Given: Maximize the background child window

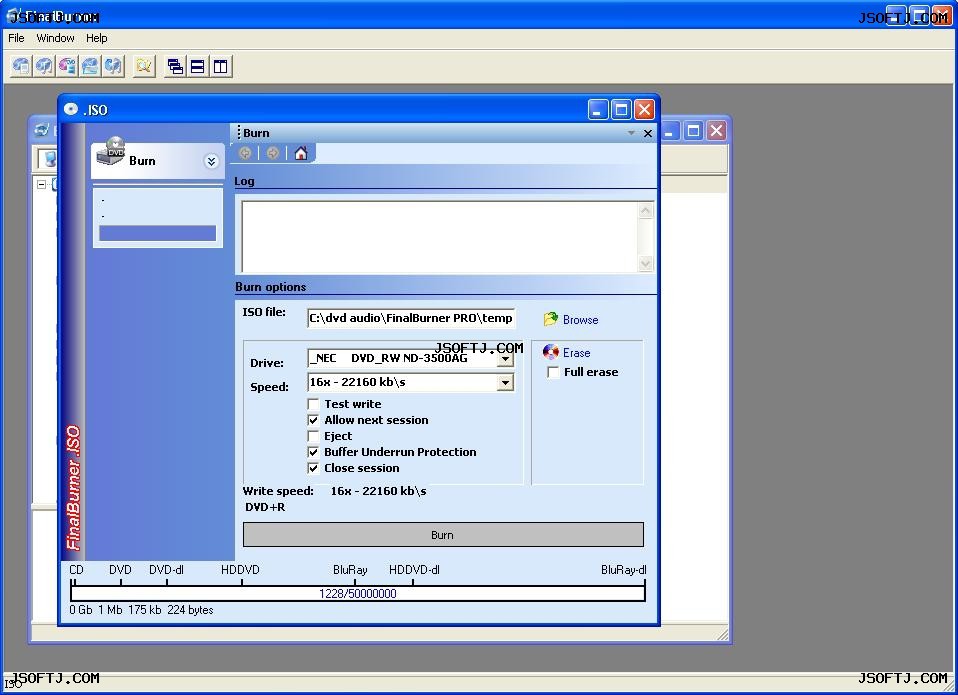Looking at the screenshot, I should 693,131.
